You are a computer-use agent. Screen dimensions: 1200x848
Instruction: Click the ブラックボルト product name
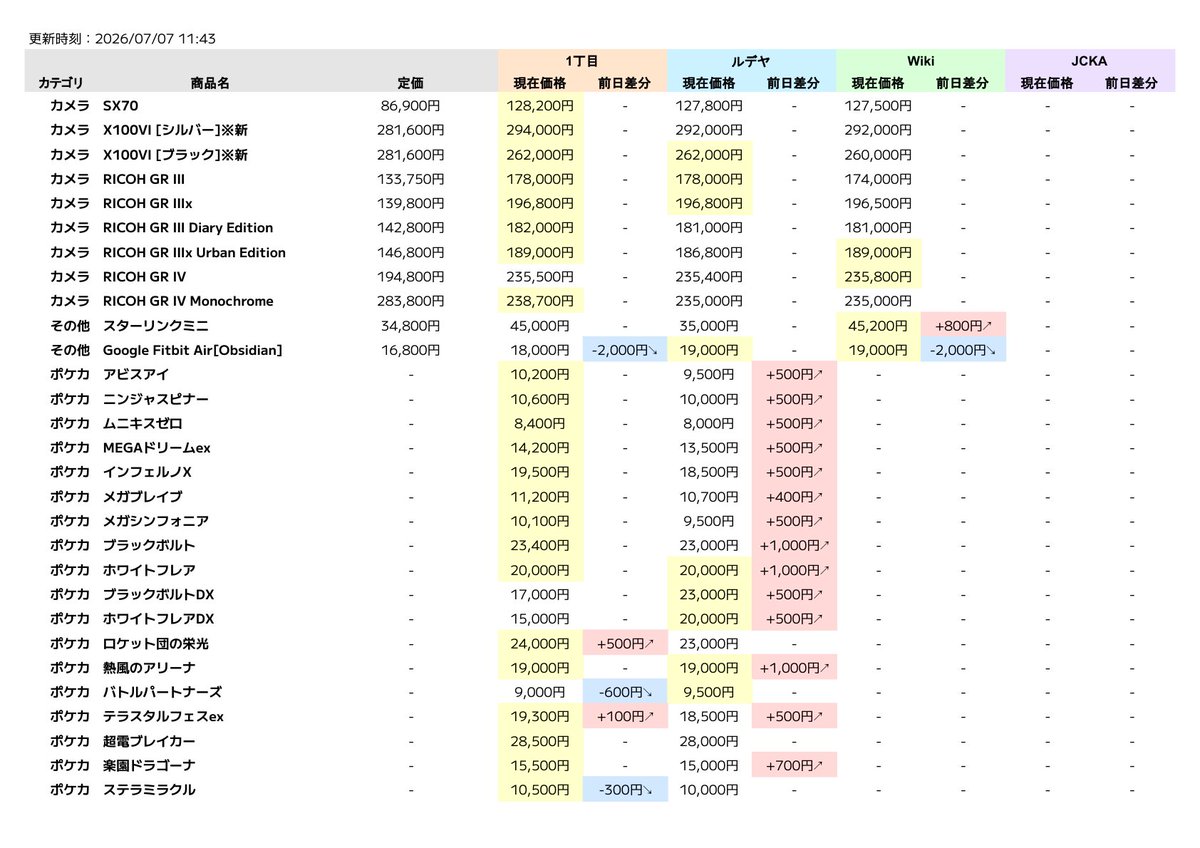[148, 546]
